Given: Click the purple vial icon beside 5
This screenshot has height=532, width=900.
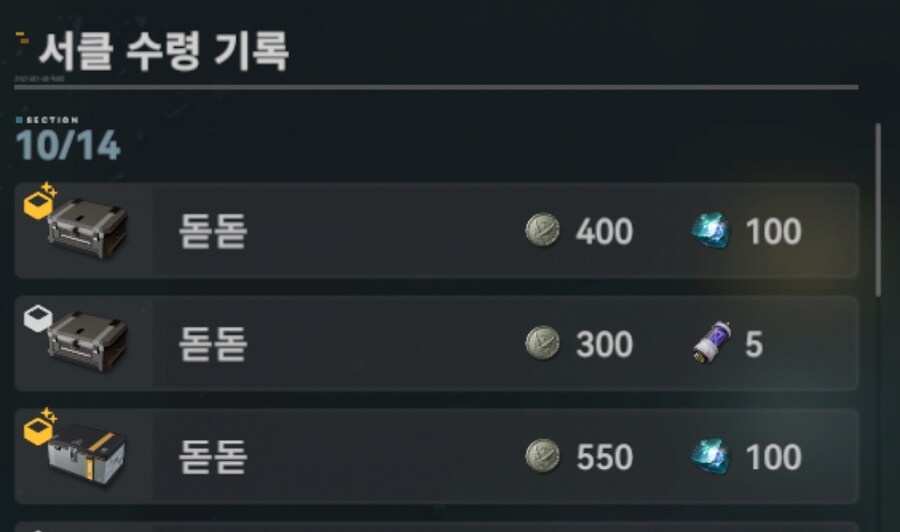Looking at the screenshot, I should pyautogui.click(x=710, y=344).
